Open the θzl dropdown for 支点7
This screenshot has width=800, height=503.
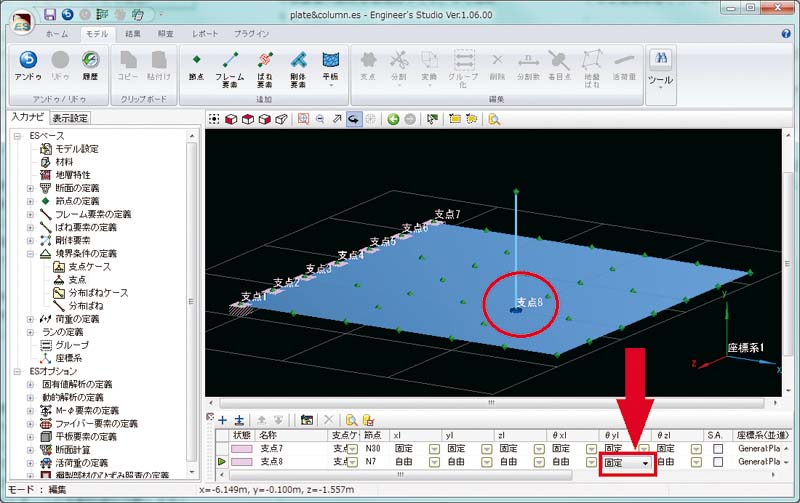pyautogui.click(x=696, y=449)
